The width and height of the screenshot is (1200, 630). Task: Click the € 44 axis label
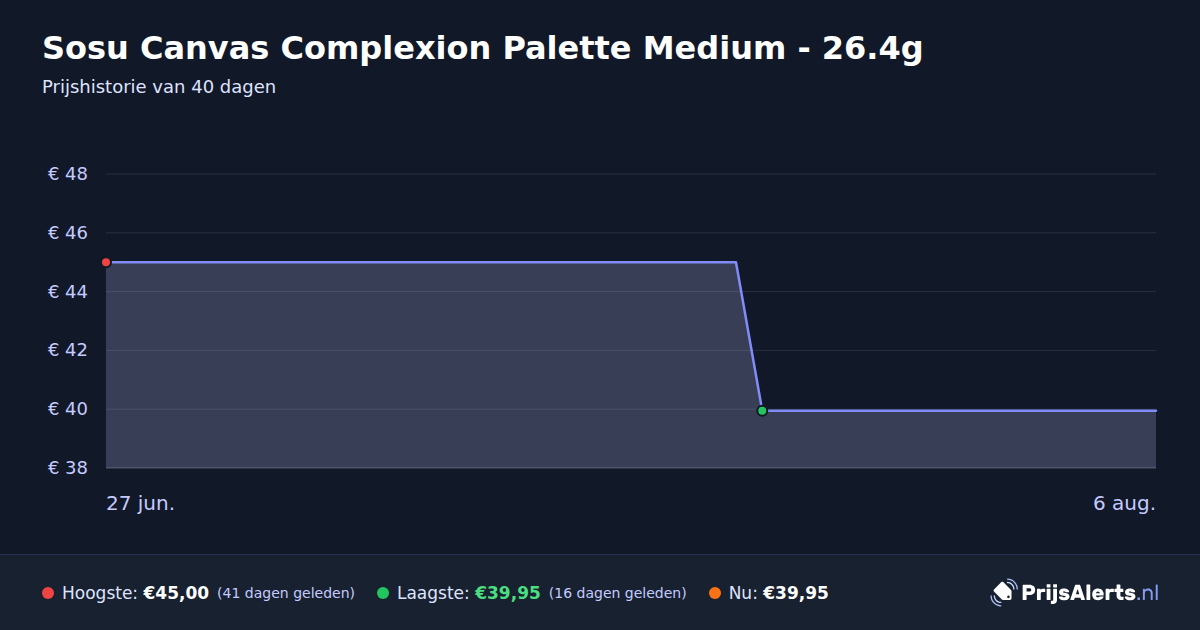(x=68, y=292)
